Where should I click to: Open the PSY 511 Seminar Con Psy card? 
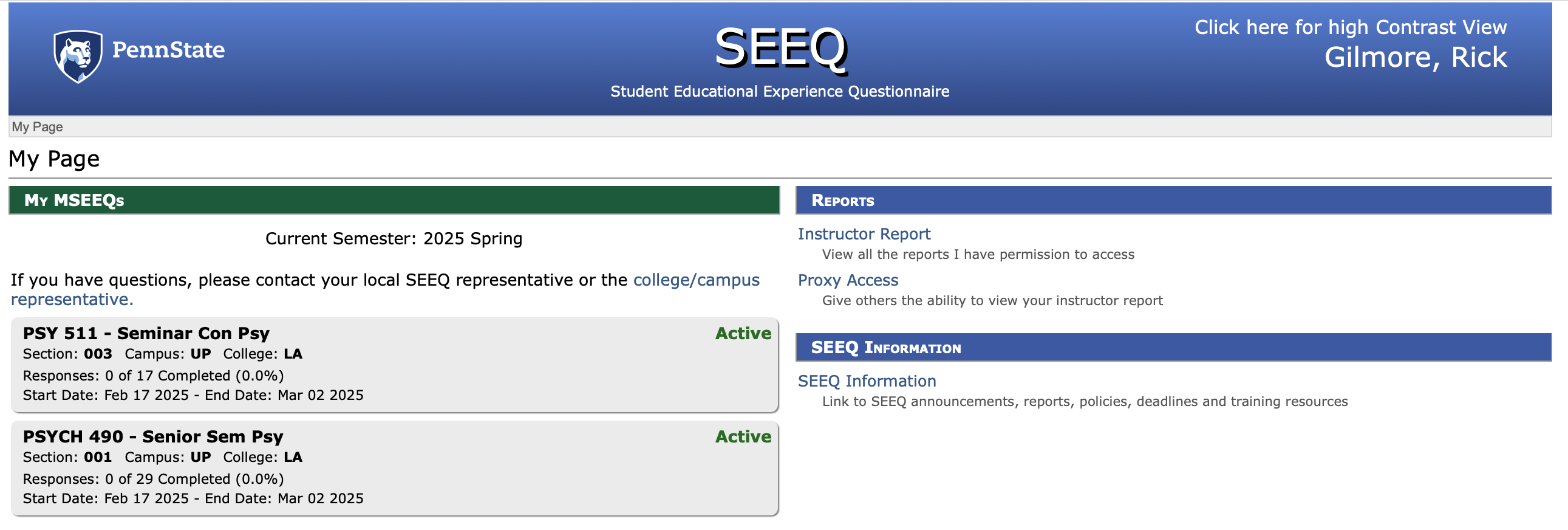click(146, 334)
